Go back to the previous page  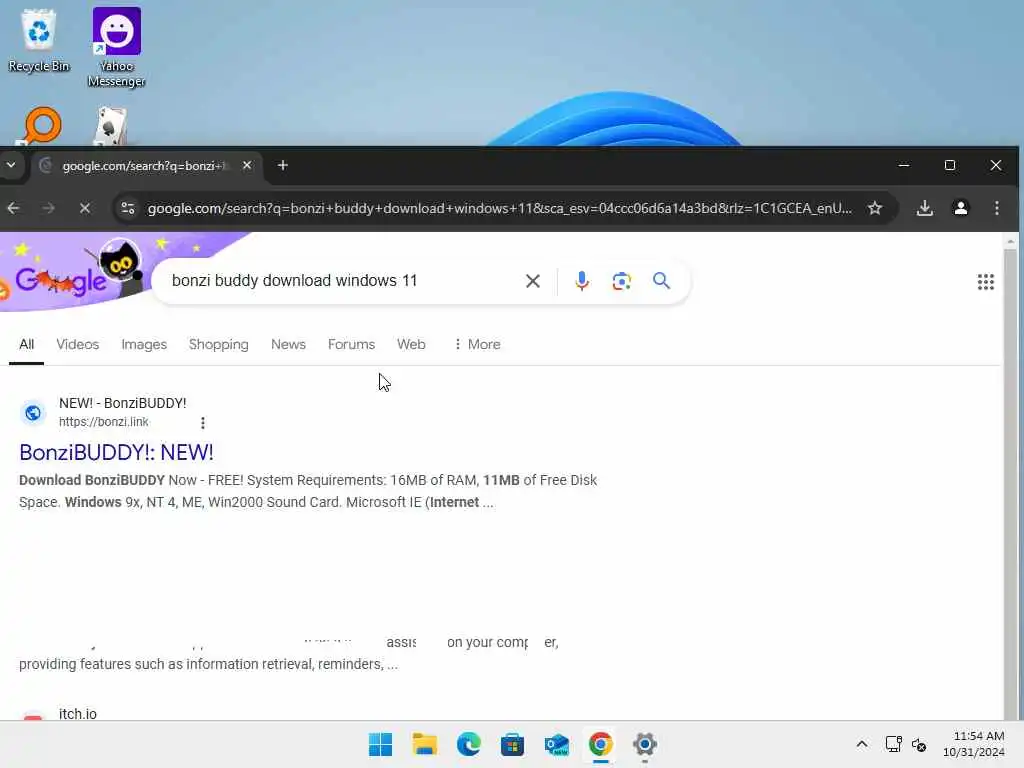[x=14, y=208]
